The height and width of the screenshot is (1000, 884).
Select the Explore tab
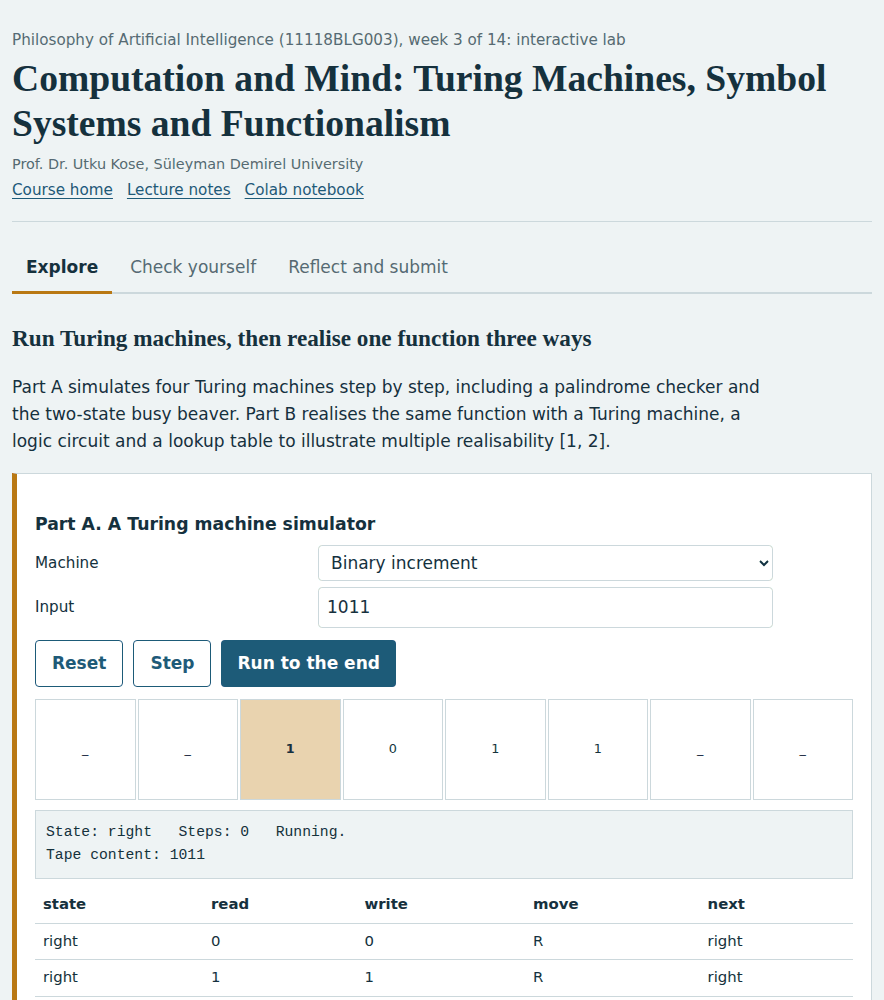point(62,267)
